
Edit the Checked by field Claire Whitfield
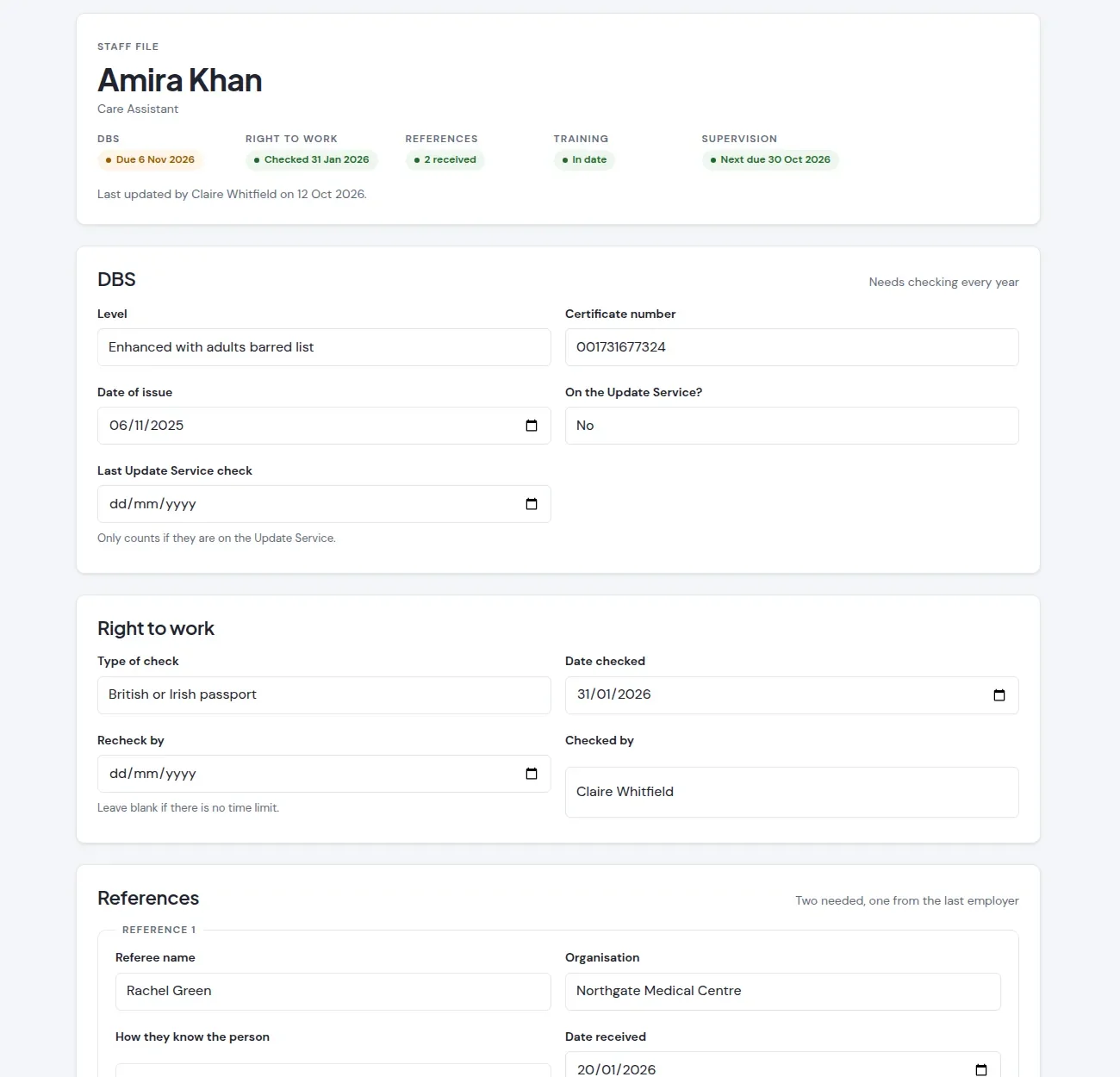click(792, 792)
